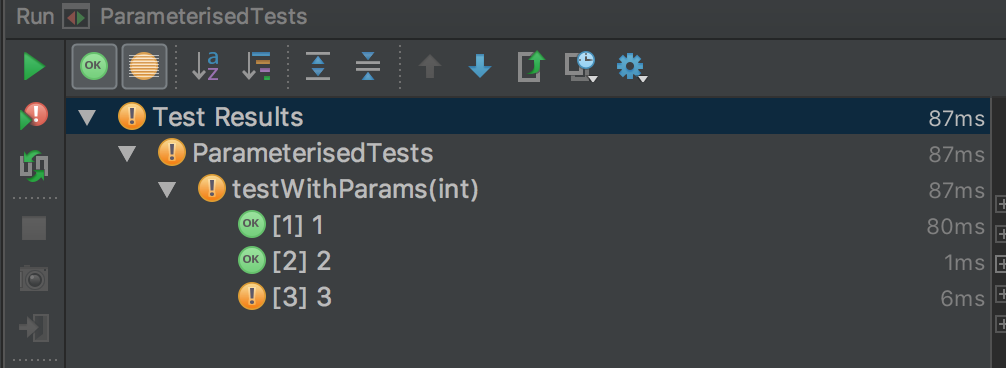Rerun failed tests icon

pyautogui.click(x=34, y=117)
